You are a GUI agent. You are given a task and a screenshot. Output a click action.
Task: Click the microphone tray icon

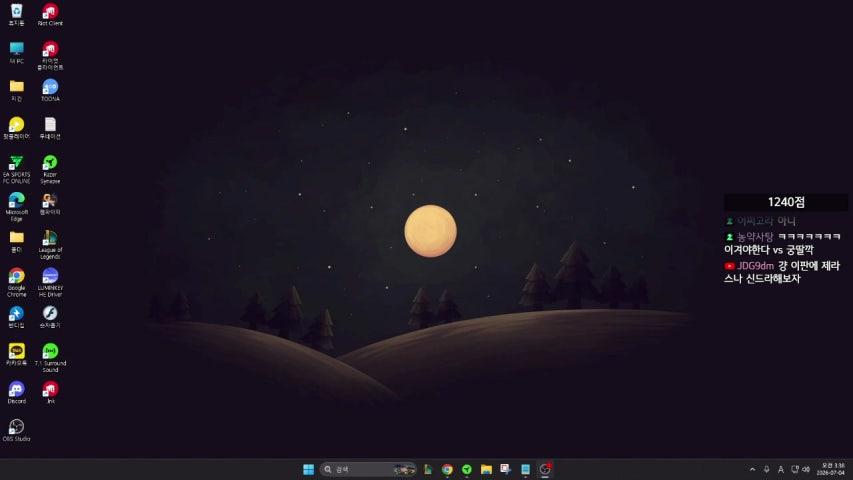pos(767,469)
